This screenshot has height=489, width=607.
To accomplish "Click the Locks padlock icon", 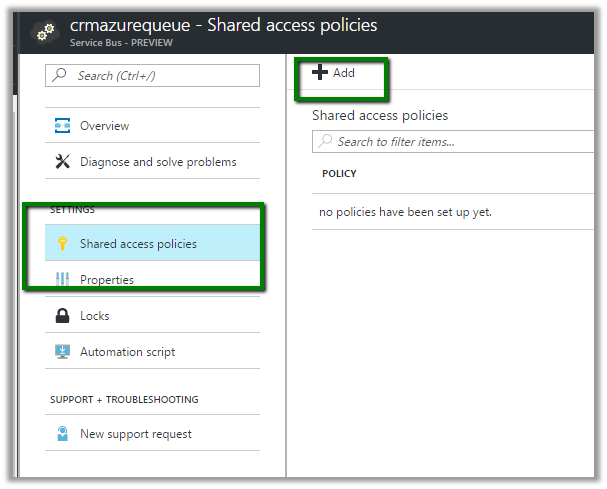I will (x=62, y=316).
